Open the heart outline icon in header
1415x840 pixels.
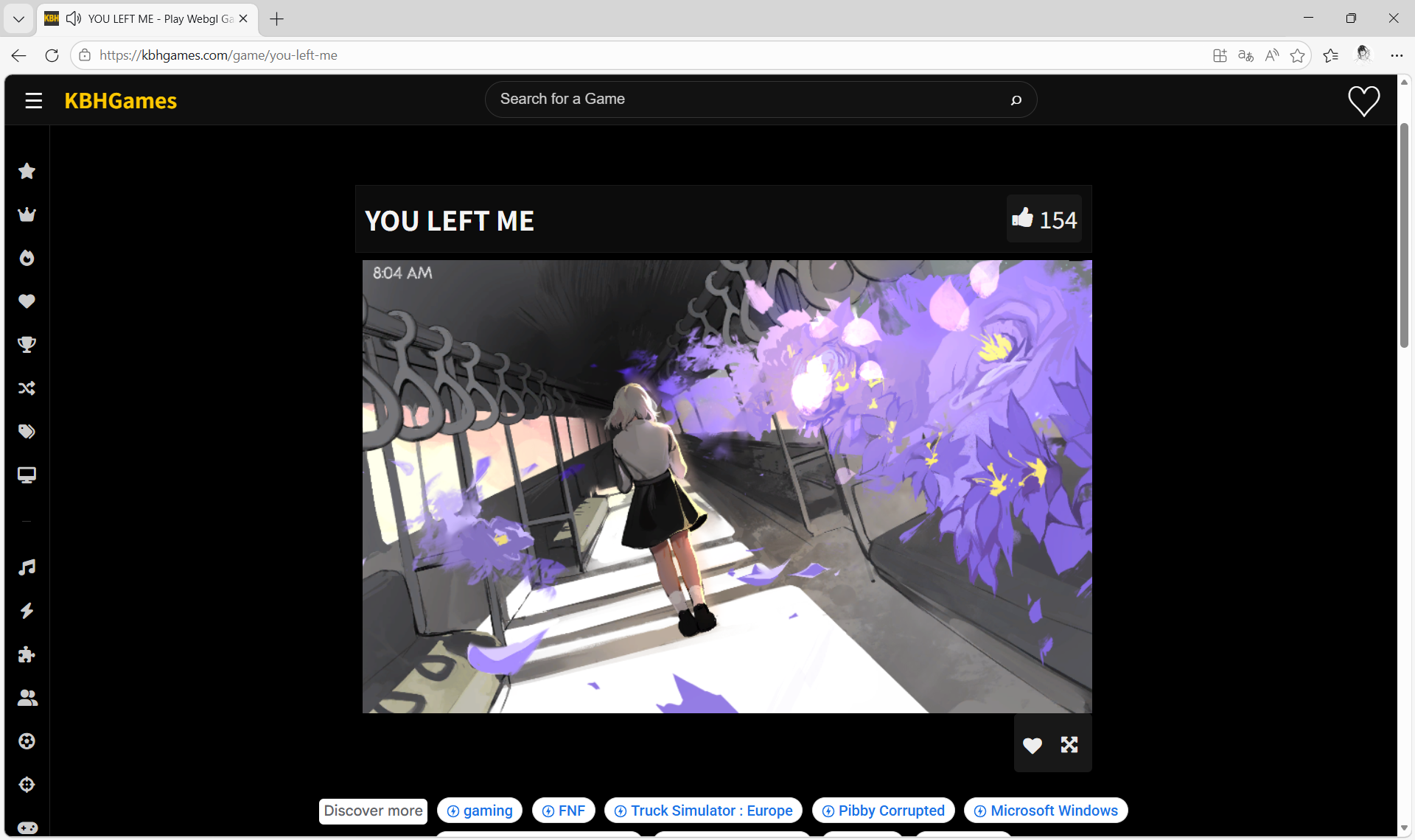coord(1364,101)
